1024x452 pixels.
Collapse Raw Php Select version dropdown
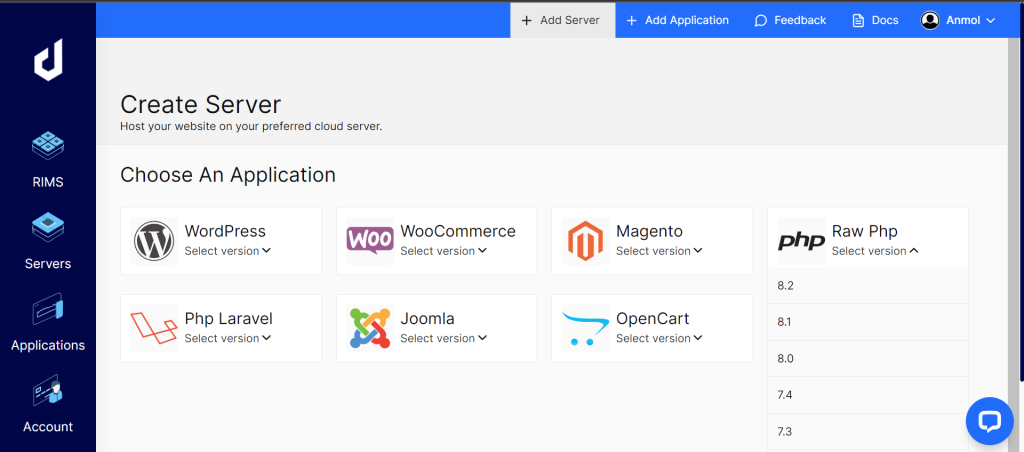(875, 251)
